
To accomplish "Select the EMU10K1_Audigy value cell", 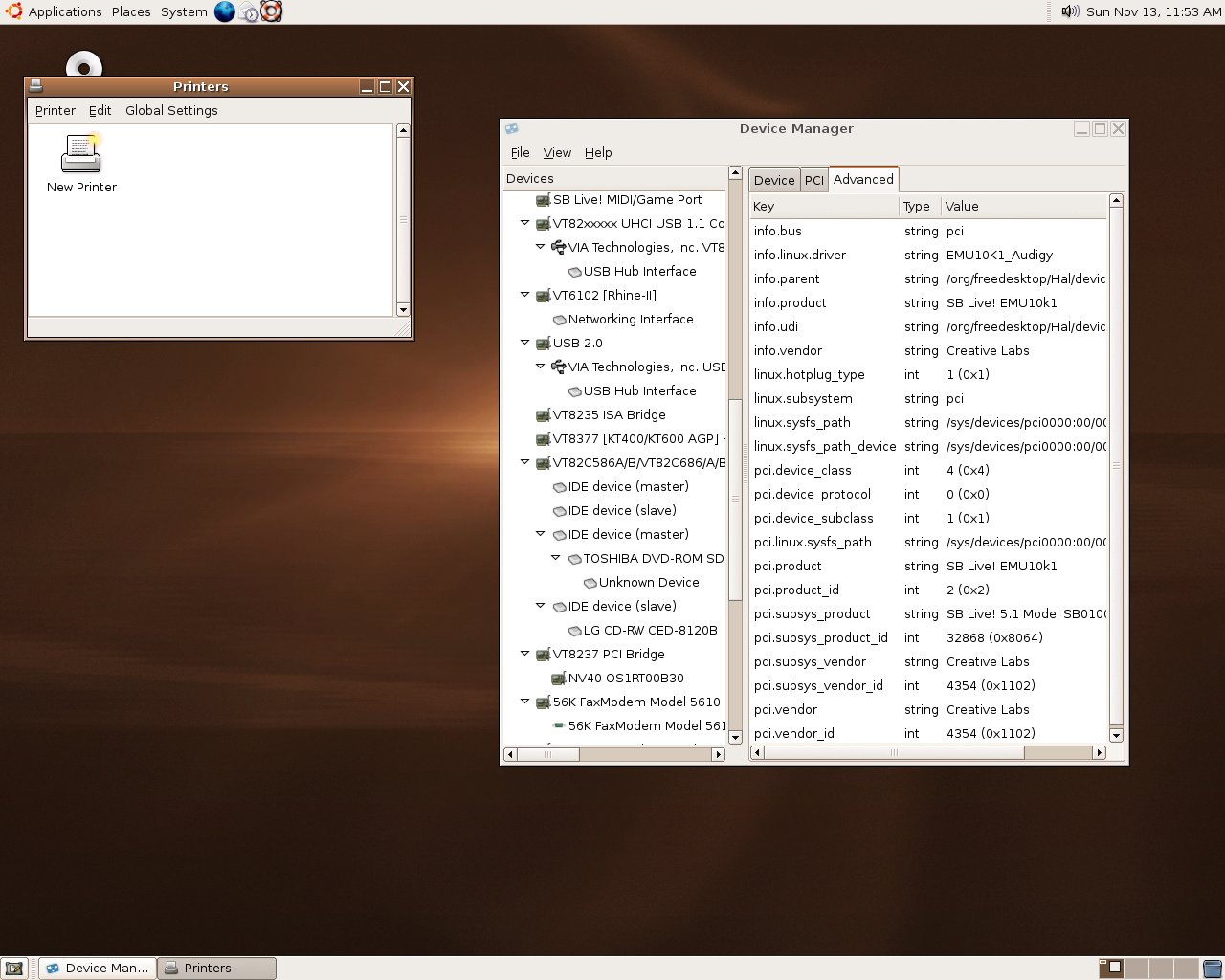I will point(999,256).
